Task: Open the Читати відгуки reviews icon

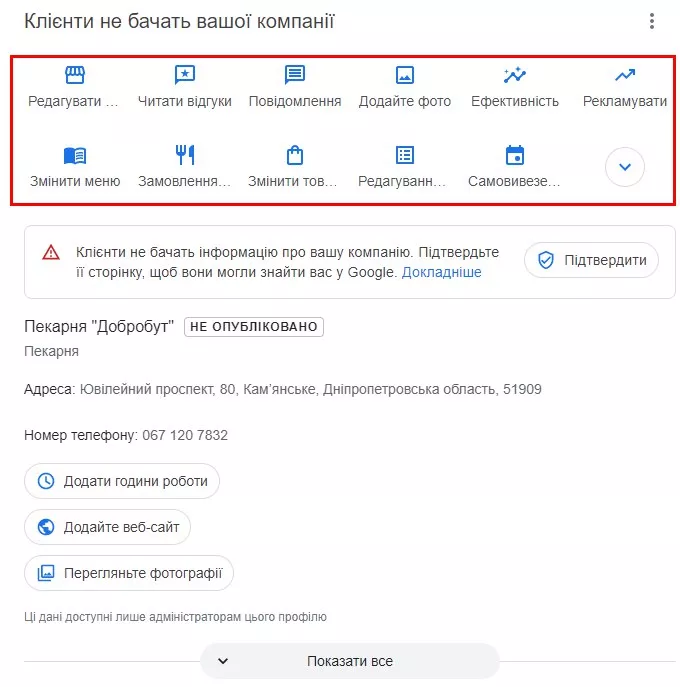Action: (x=184, y=75)
